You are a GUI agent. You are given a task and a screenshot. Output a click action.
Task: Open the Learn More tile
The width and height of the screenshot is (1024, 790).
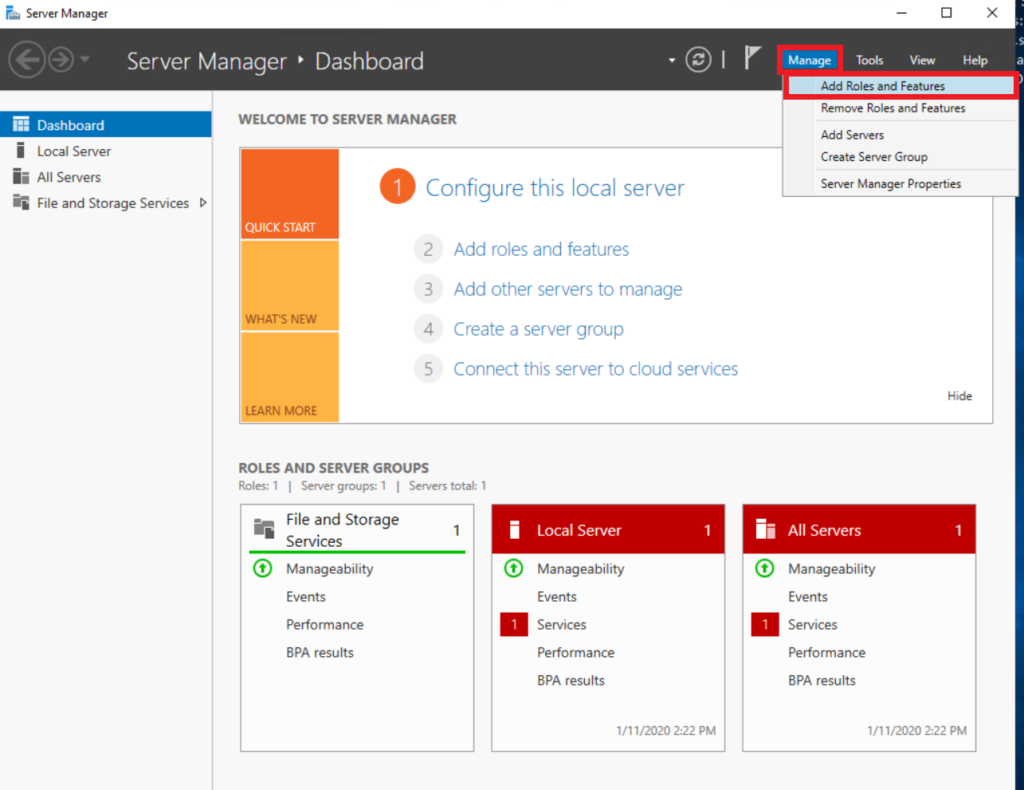pos(289,377)
